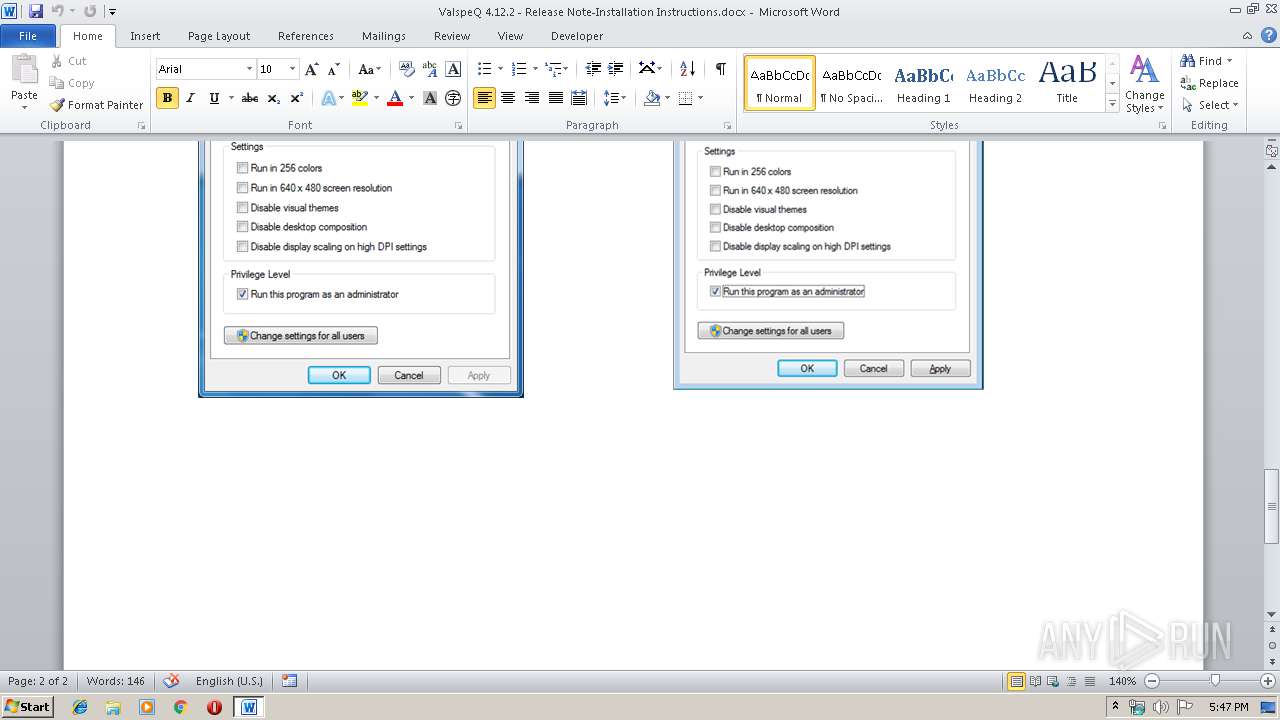Image resolution: width=1280 pixels, height=720 pixels.
Task: Click the character border icon
Action: coord(453,69)
